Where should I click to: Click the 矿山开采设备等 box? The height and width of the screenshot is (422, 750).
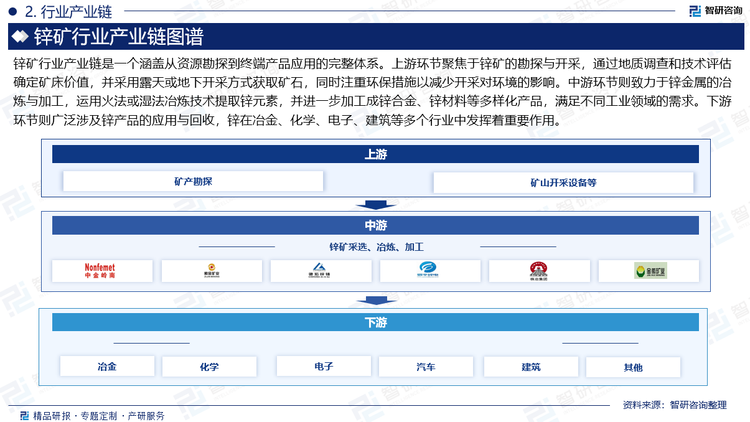pos(563,182)
